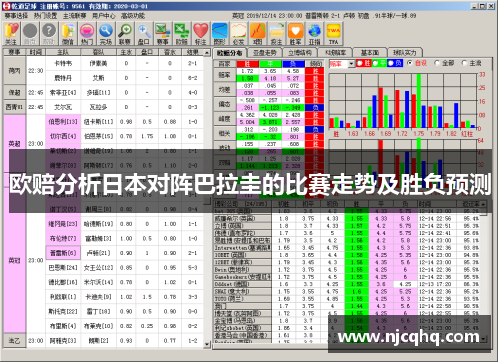Open the 微信 folder toolbar icon
The width and height of the screenshot is (500, 362).
click(x=68, y=33)
